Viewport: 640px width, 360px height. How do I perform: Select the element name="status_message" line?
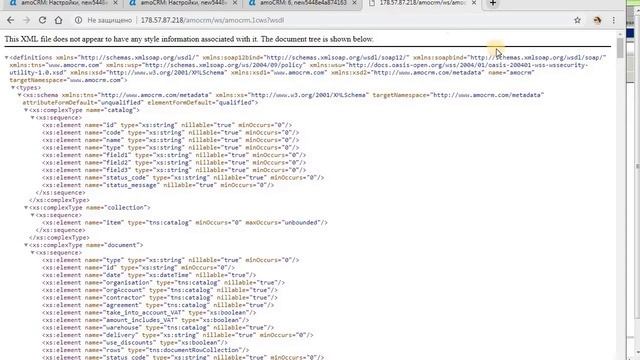coord(158,185)
